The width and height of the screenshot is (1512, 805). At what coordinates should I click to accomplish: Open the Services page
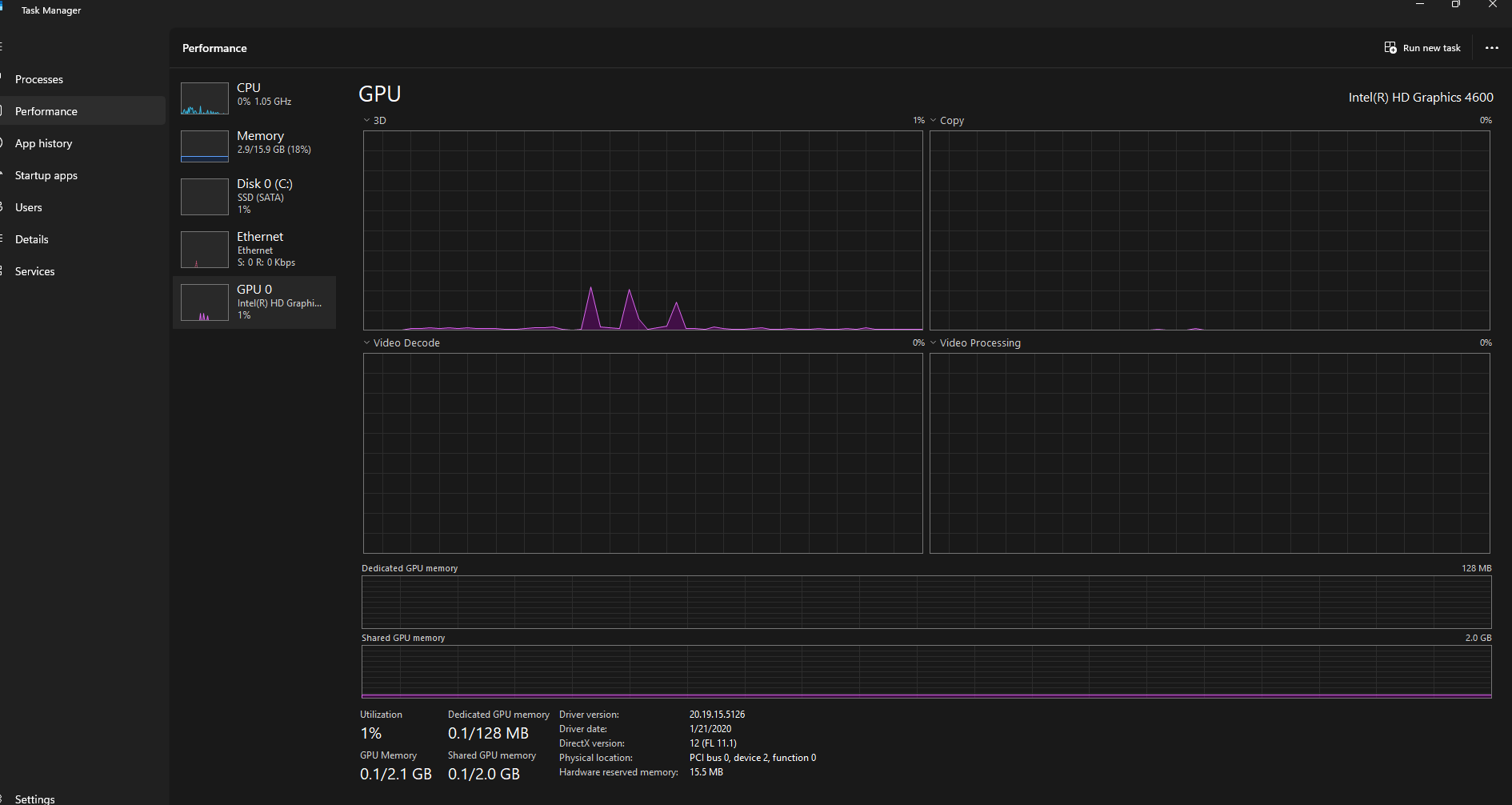point(35,271)
